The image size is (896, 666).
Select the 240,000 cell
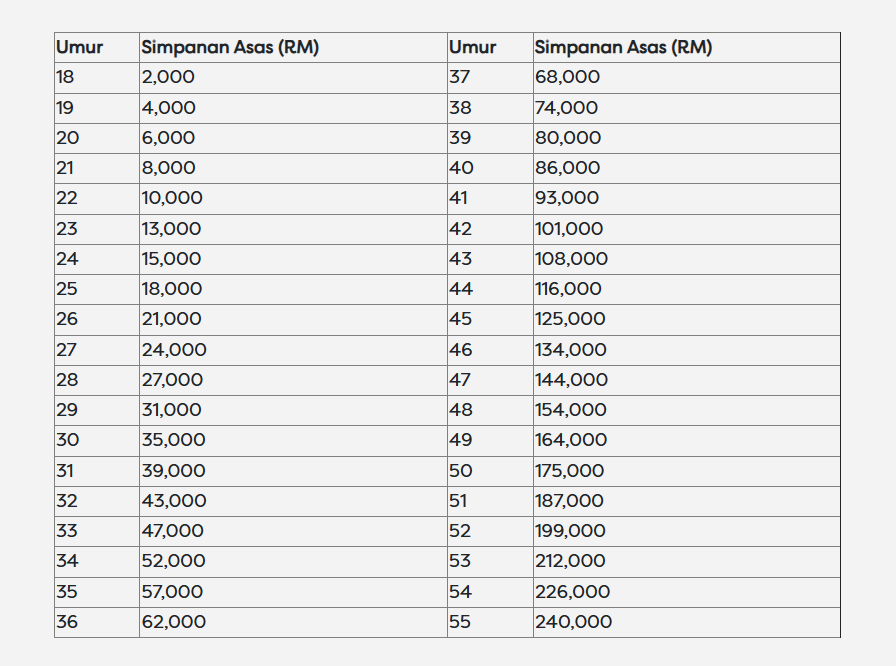click(687, 623)
